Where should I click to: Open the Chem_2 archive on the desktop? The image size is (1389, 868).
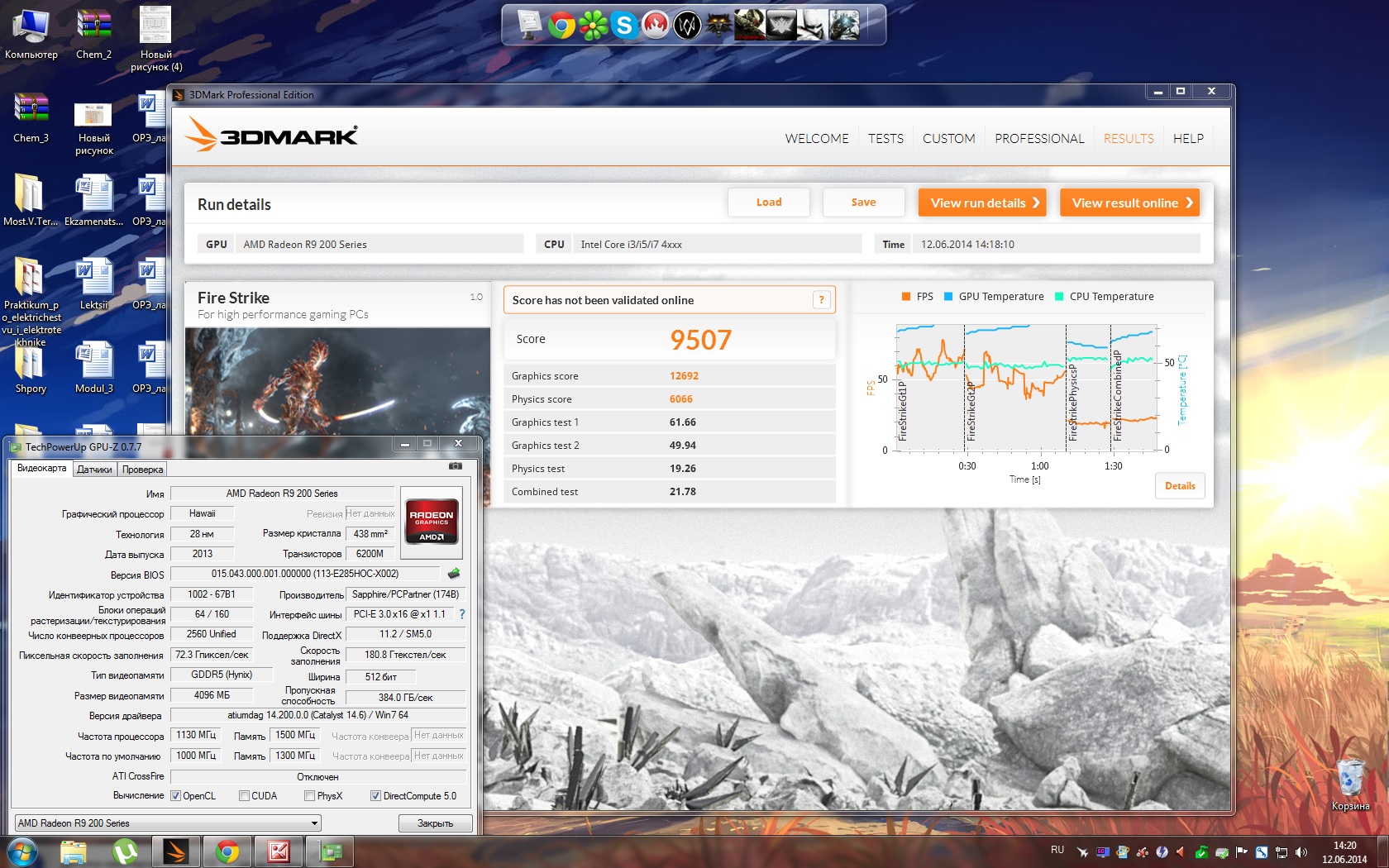point(93,34)
